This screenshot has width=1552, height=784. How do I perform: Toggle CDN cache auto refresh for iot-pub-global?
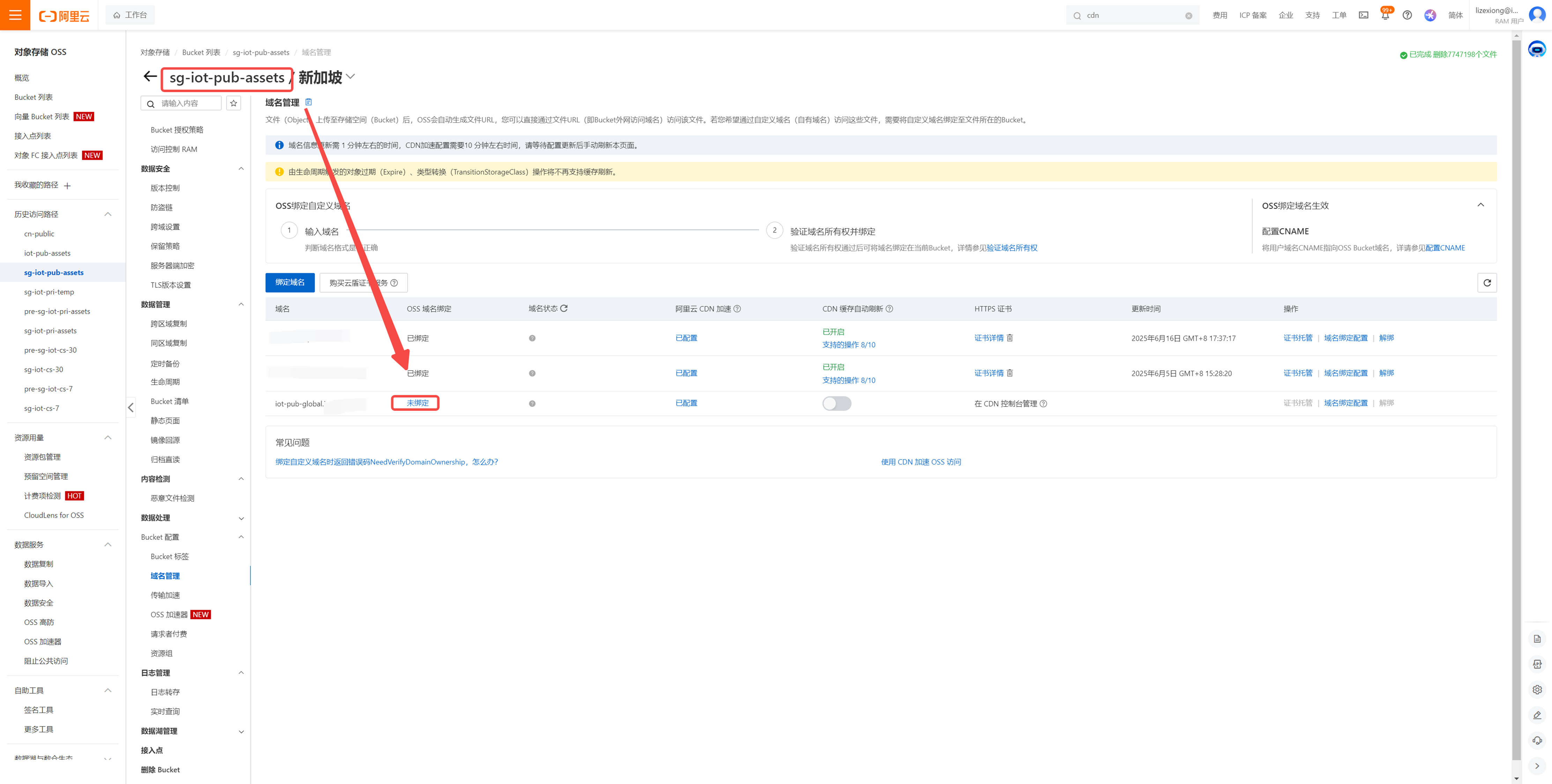[x=836, y=403]
